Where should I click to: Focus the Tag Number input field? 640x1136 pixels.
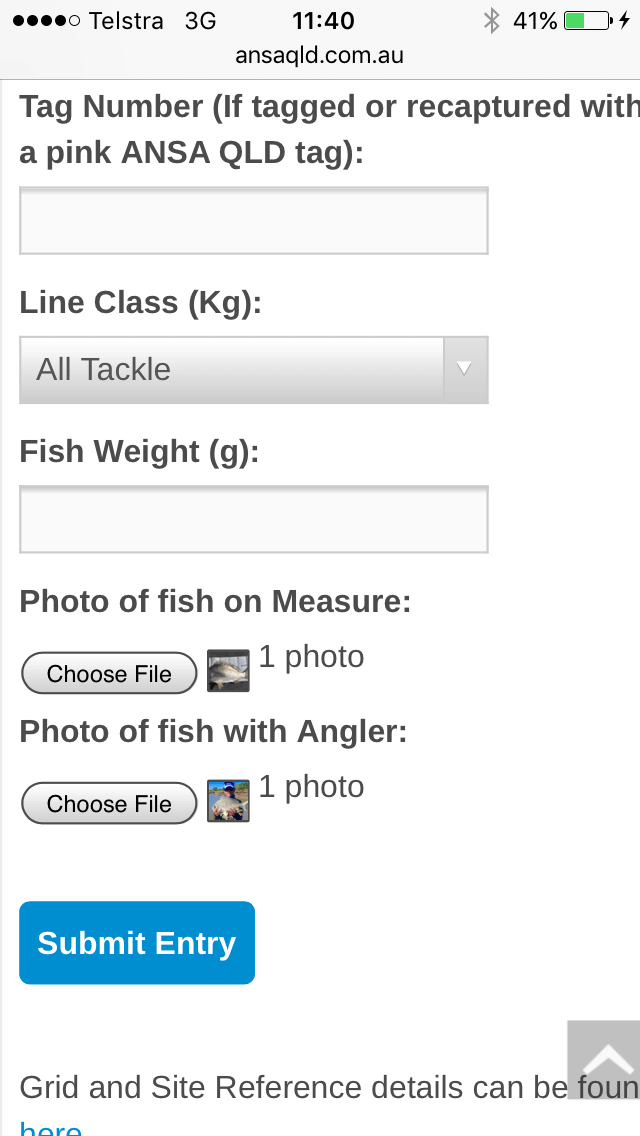point(253,220)
